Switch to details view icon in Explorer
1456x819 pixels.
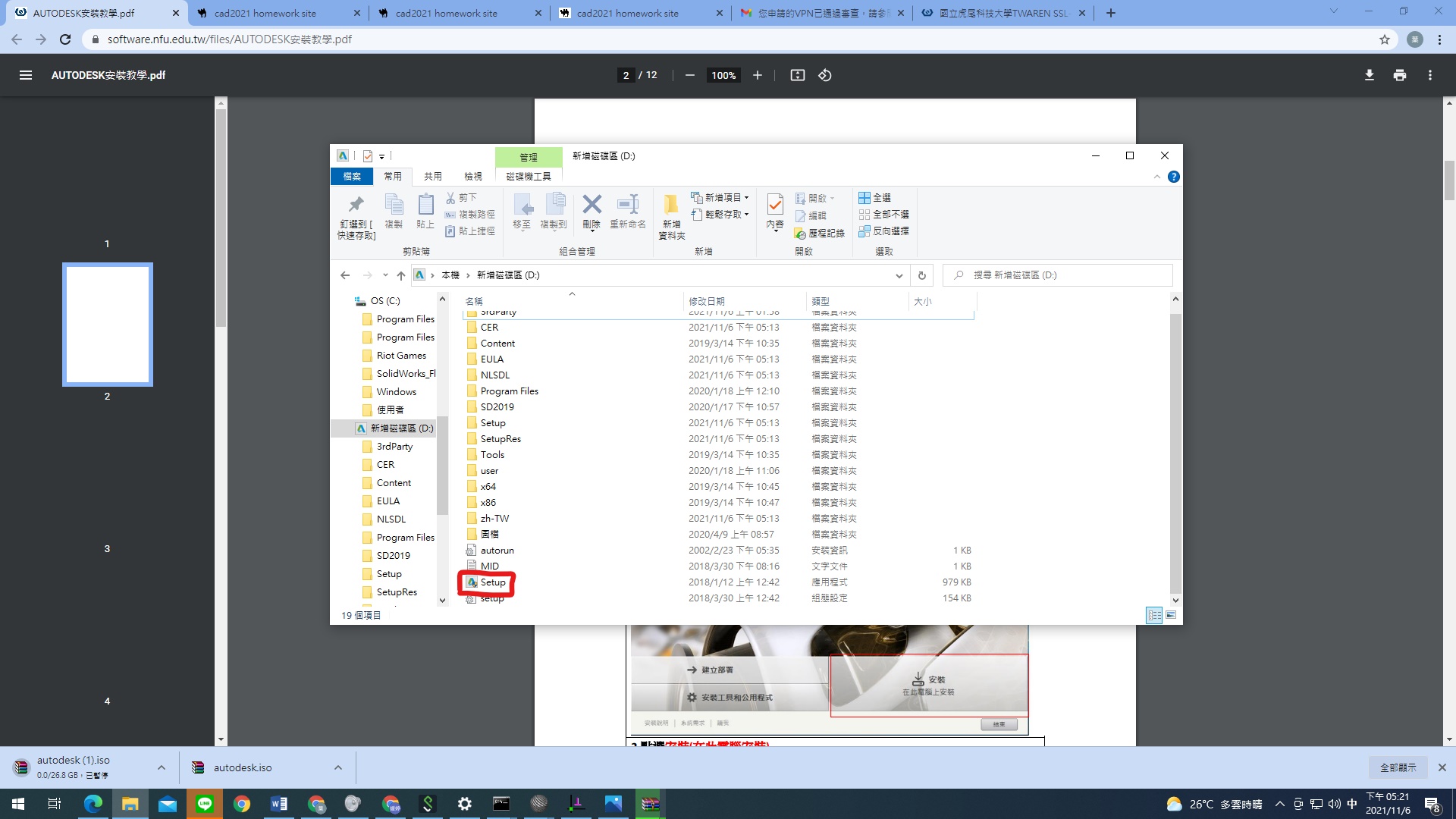pyautogui.click(x=1154, y=615)
